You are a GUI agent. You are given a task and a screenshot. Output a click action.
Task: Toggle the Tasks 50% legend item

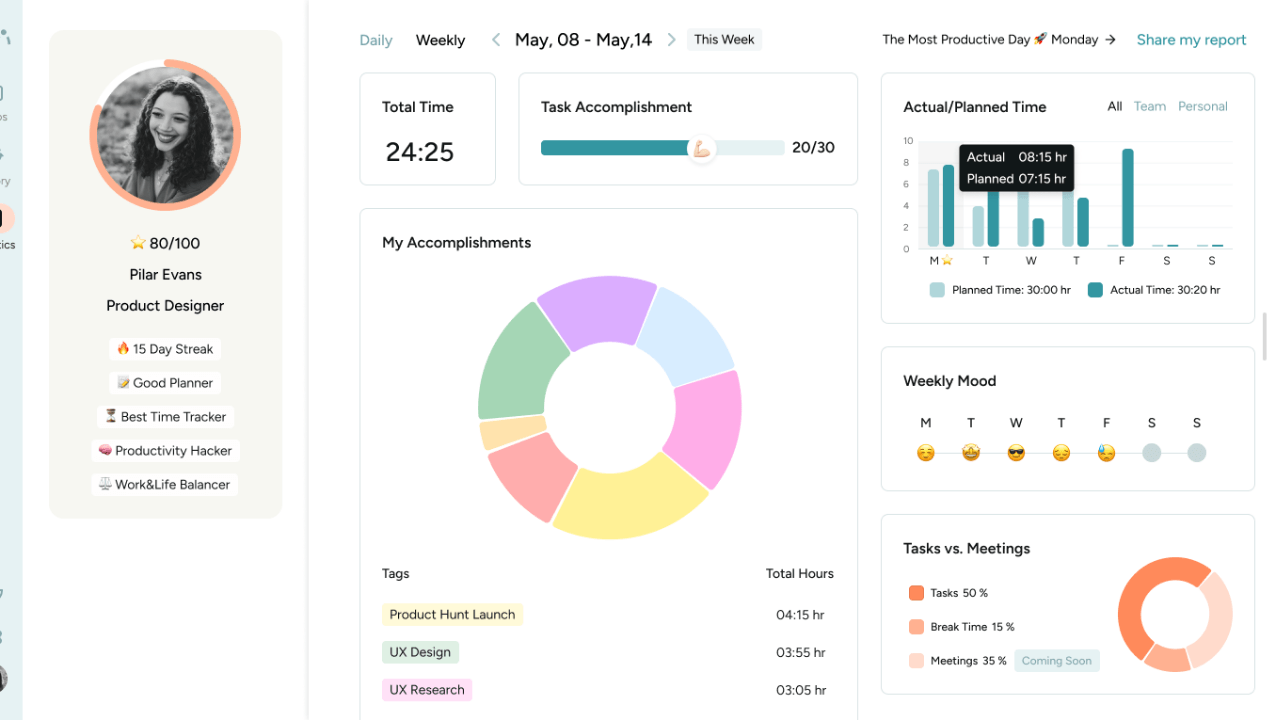click(x=948, y=592)
